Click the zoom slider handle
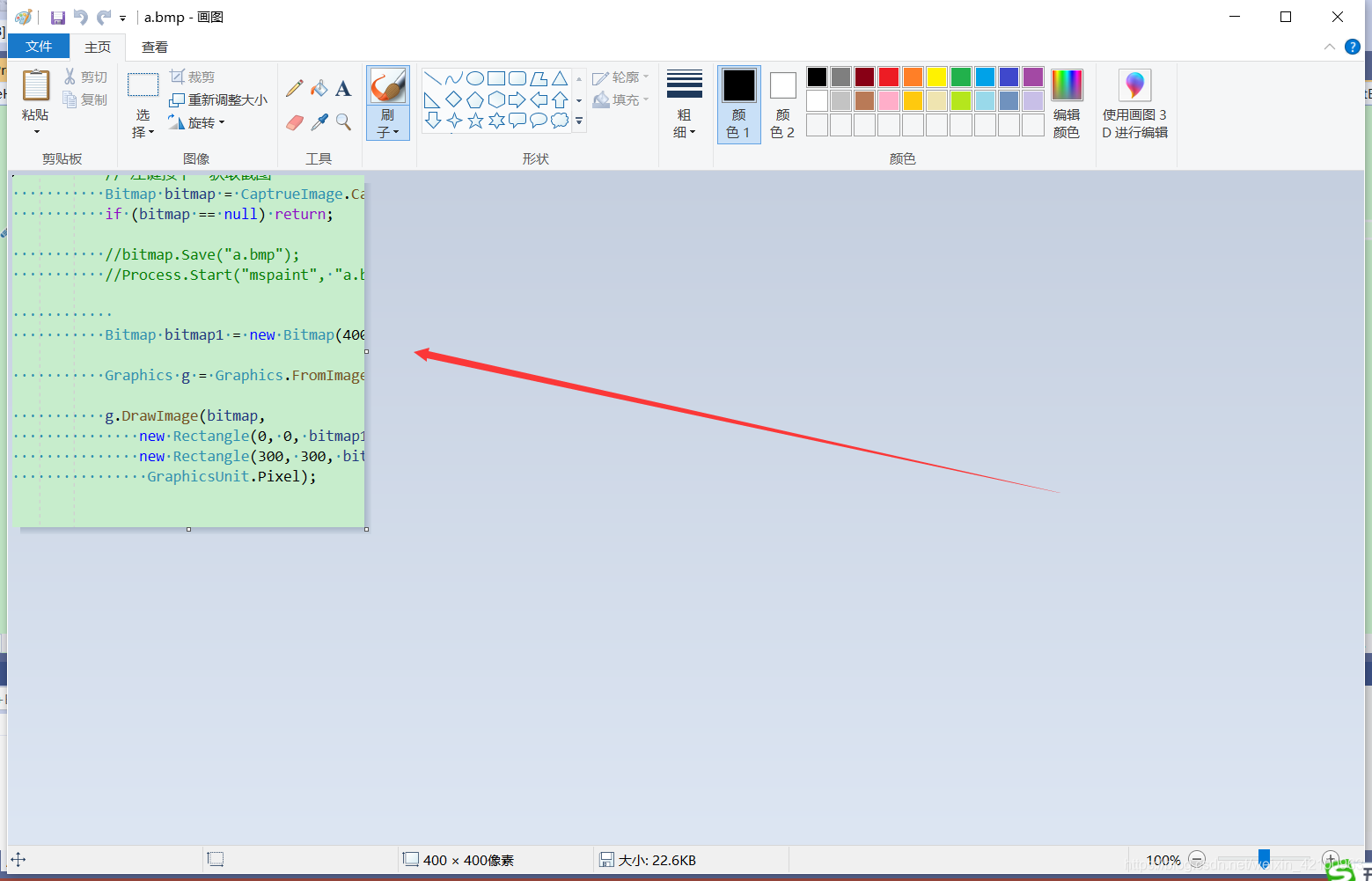This screenshot has width=1372, height=881. (x=1264, y=858)
